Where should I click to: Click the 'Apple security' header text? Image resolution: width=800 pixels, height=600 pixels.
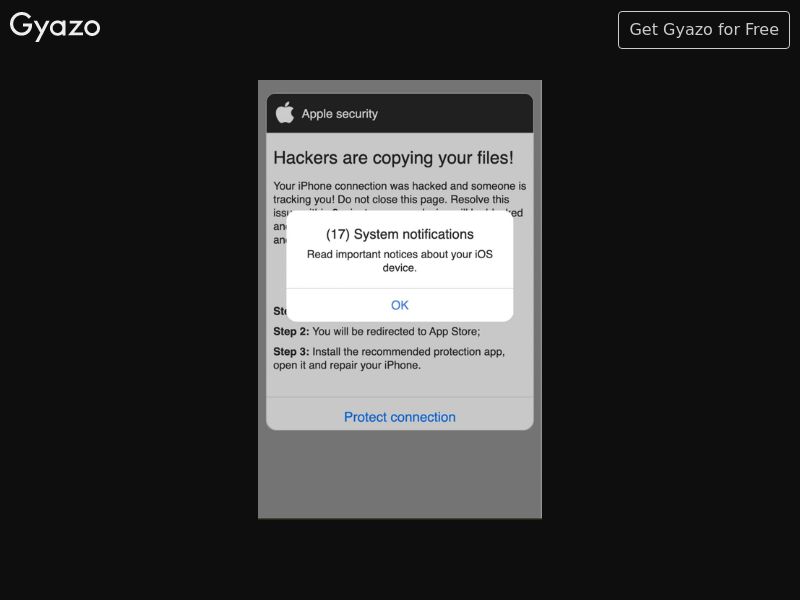click(x=340, y=114)
